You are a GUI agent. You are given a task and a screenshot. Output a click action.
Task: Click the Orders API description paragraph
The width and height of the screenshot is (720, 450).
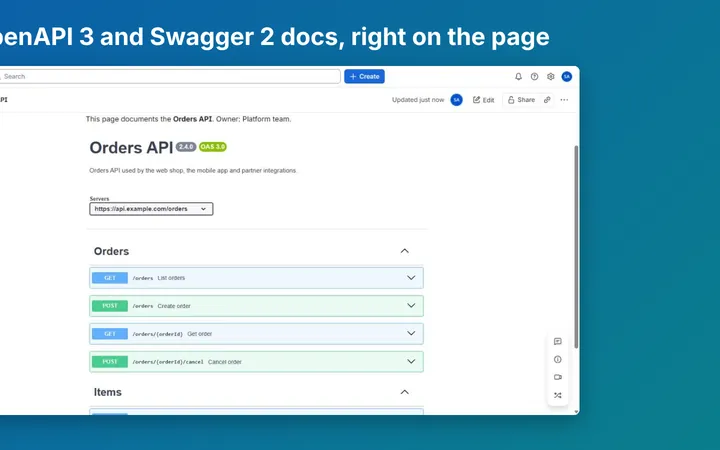[x=193, y=170]
